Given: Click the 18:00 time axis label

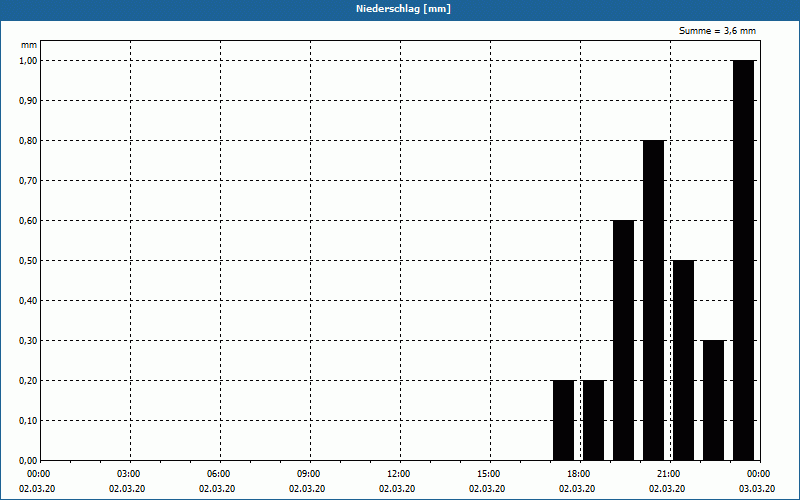Looking at the screenshot, I should 580,474.
